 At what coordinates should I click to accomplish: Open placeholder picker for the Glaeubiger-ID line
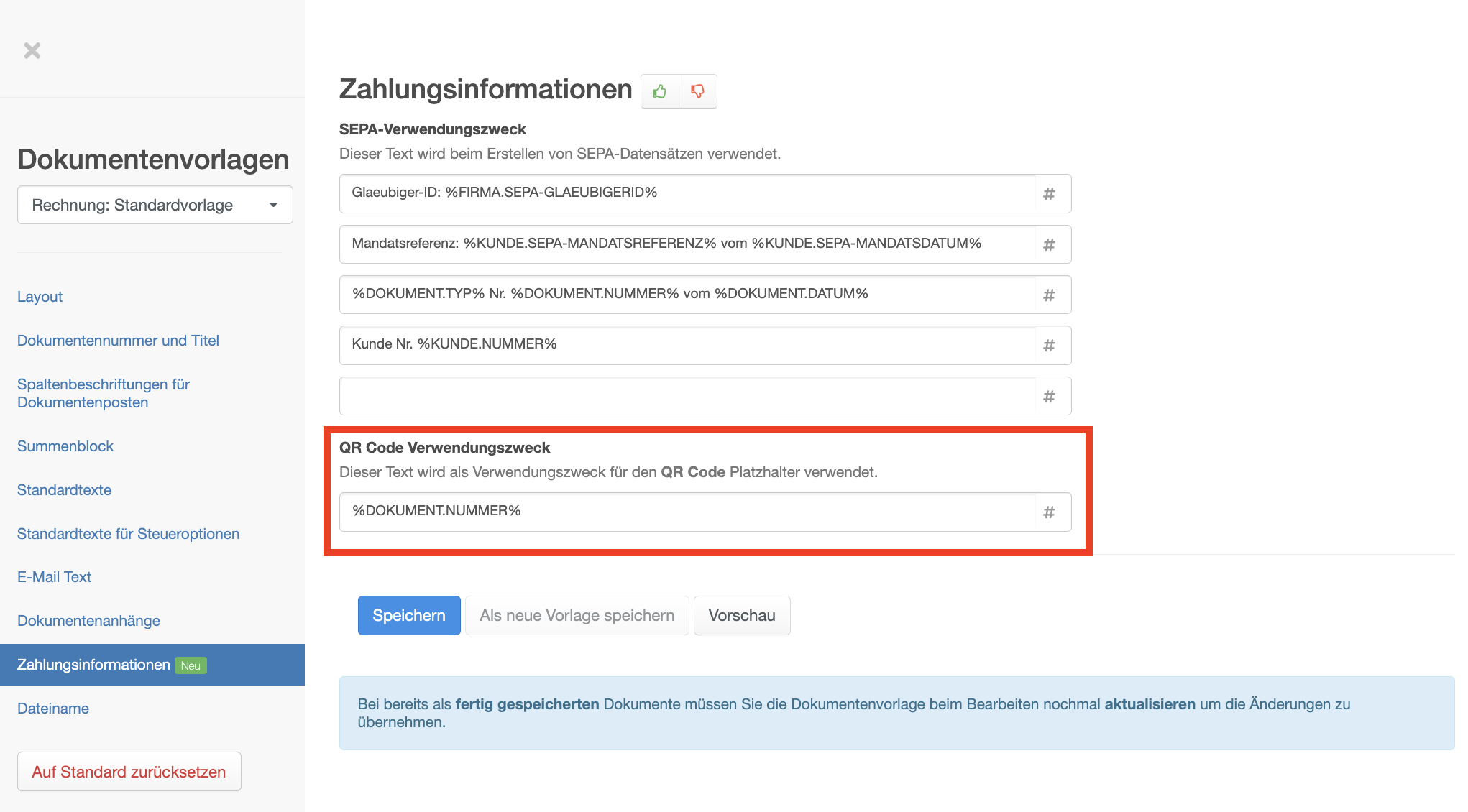click(1049, 194)
